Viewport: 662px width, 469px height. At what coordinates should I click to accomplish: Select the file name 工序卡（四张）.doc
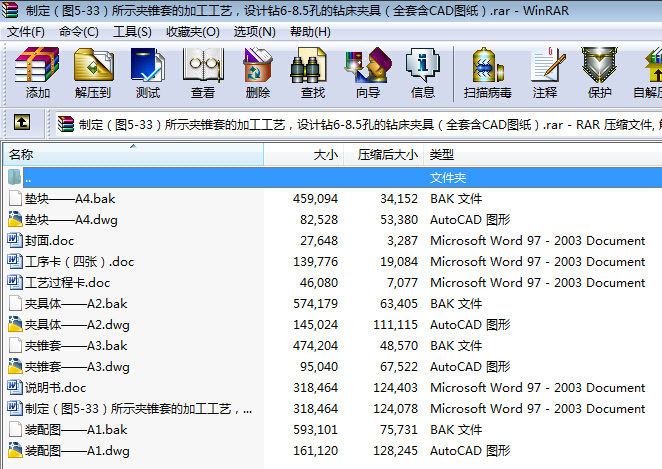pos(79,262)
